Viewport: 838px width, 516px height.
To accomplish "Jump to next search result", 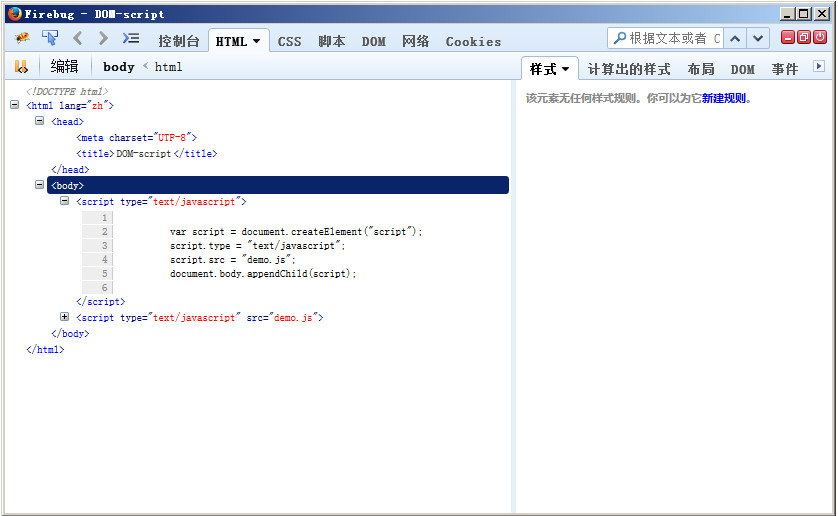I will point(759,39).
